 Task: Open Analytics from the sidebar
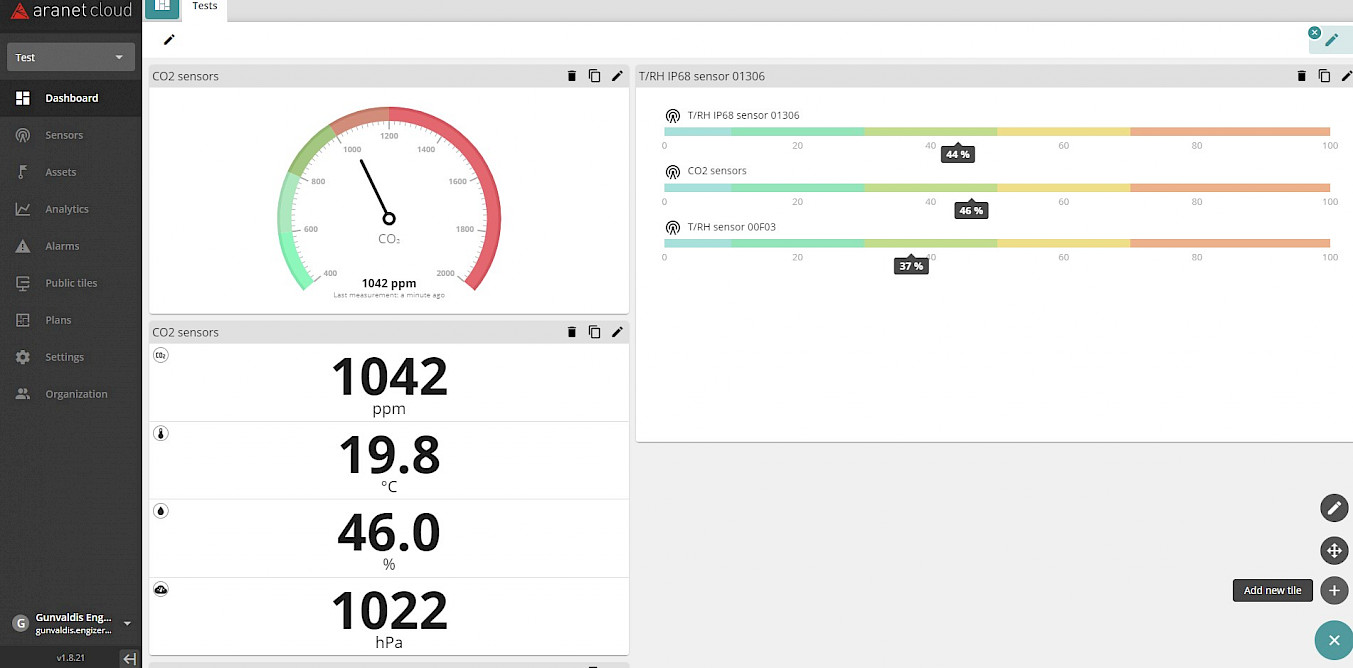coord(66,209)
